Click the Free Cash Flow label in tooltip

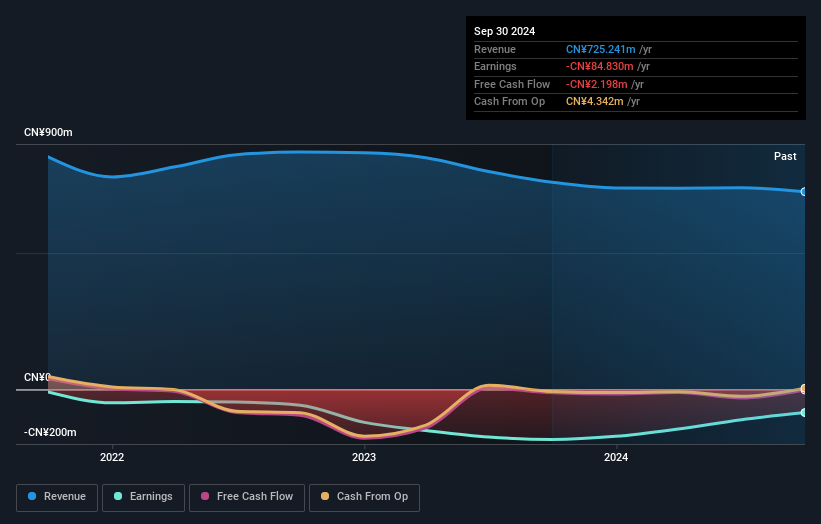click(x=512, y=84)
